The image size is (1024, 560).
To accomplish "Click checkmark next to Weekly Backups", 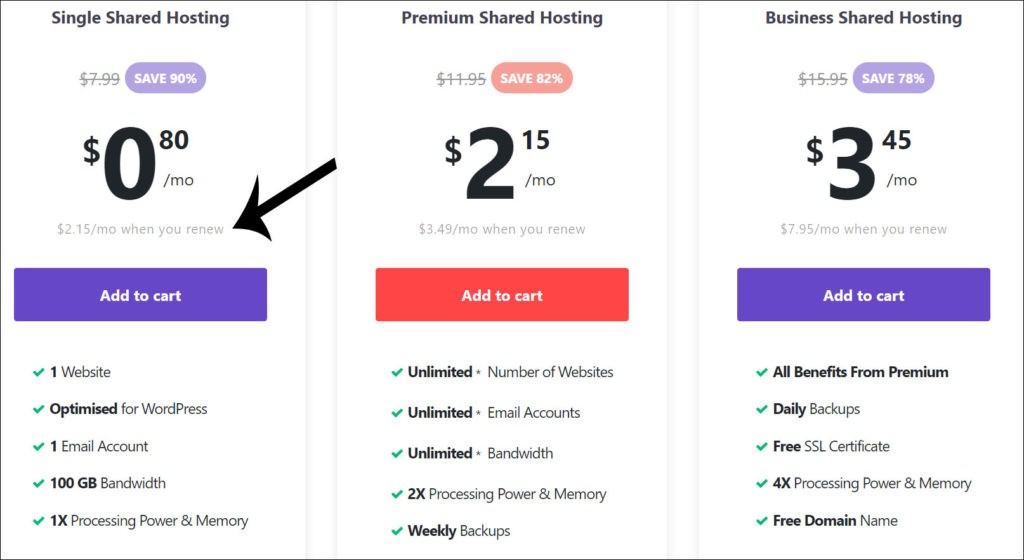I will (396, 531).
